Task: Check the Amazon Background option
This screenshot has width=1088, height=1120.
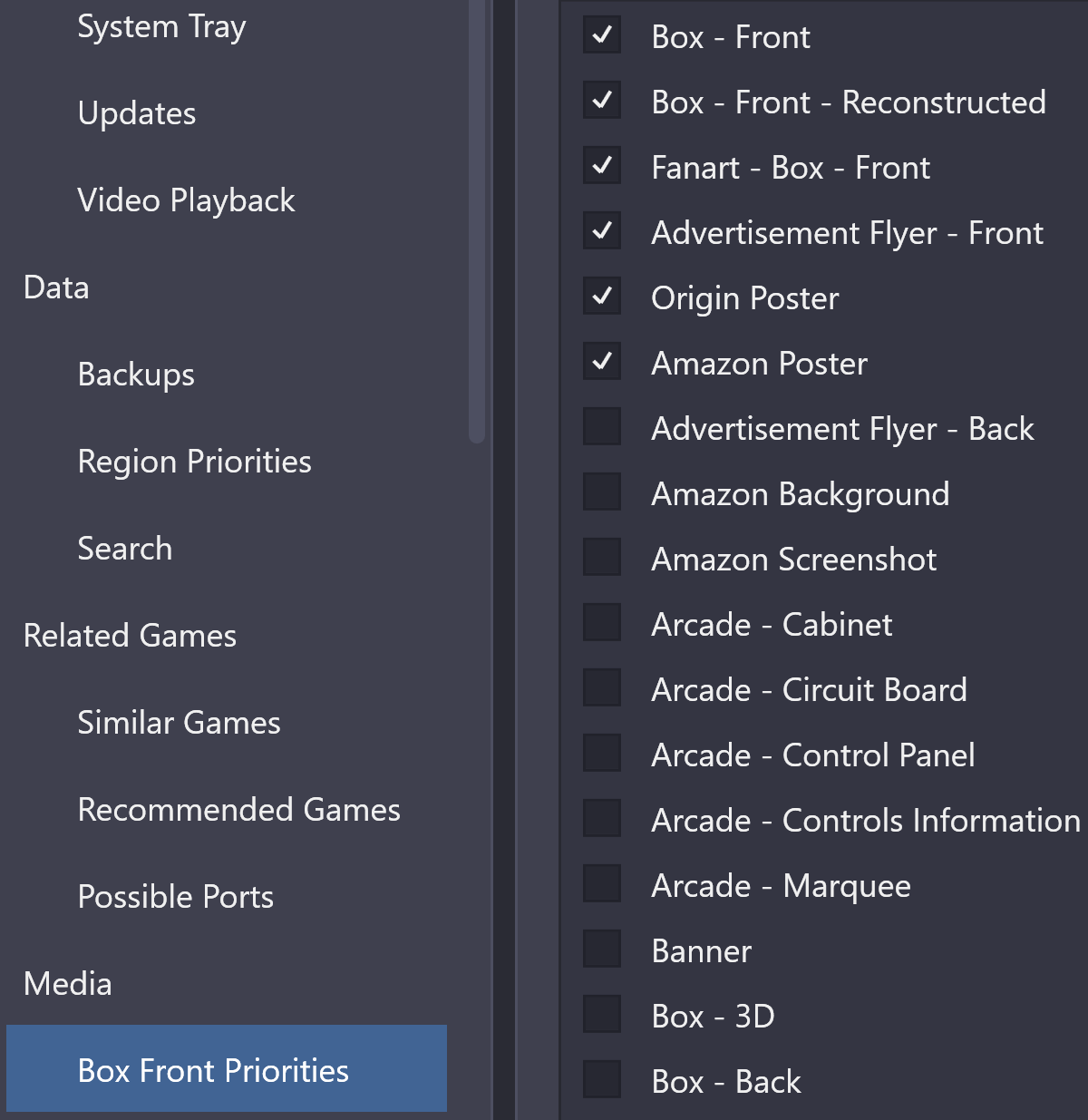Action: [x=602, y=492]
